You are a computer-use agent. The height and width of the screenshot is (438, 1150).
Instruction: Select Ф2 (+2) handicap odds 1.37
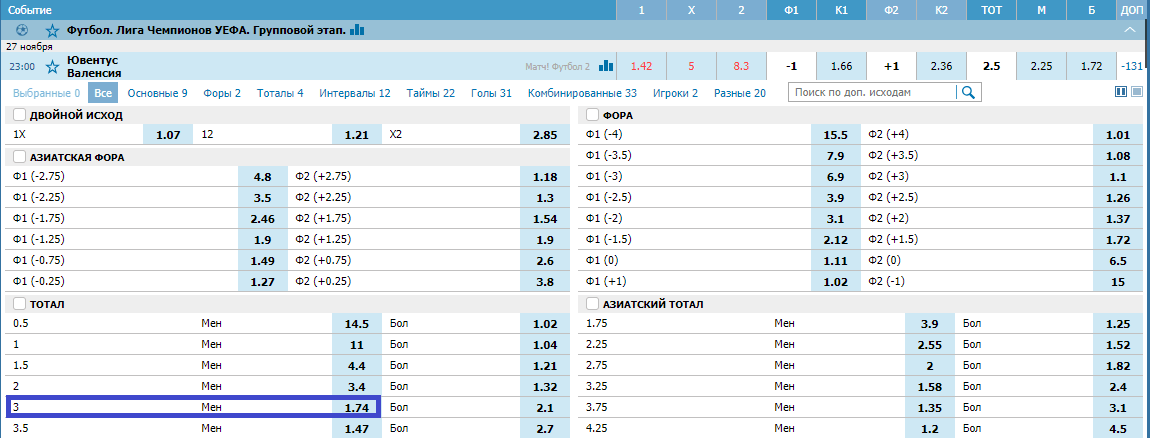1118,219
